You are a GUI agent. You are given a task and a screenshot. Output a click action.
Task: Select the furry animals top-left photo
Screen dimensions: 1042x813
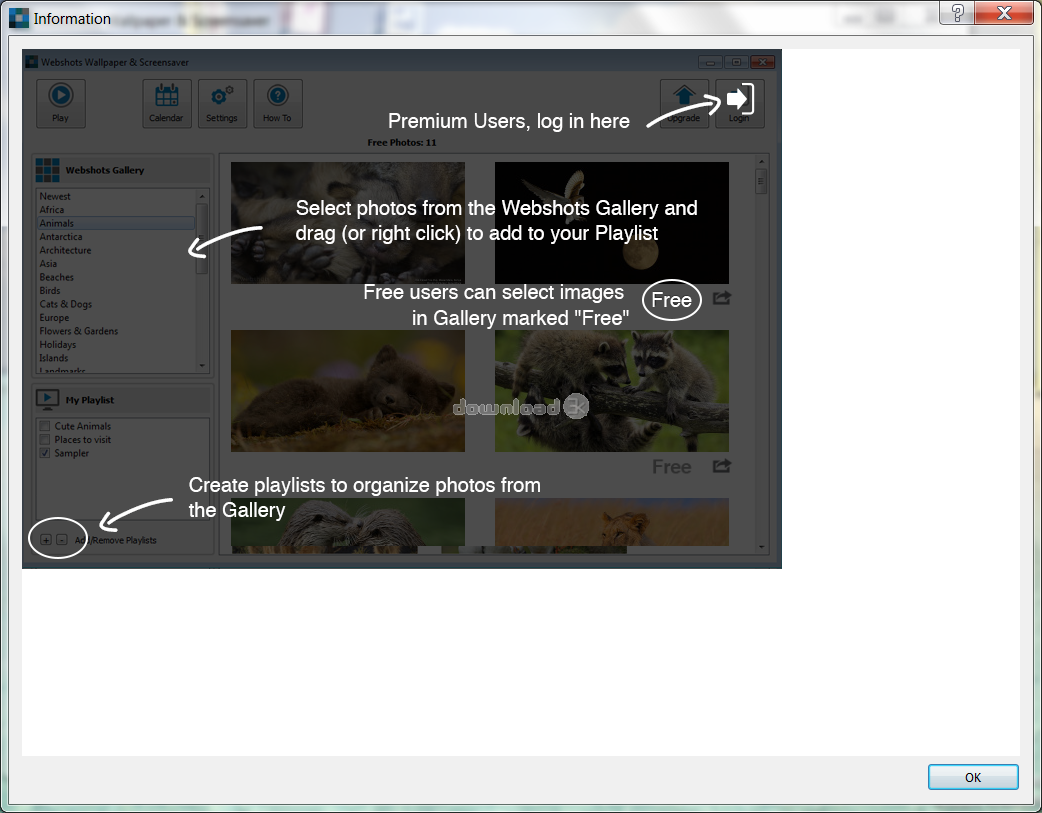point(348,223)
